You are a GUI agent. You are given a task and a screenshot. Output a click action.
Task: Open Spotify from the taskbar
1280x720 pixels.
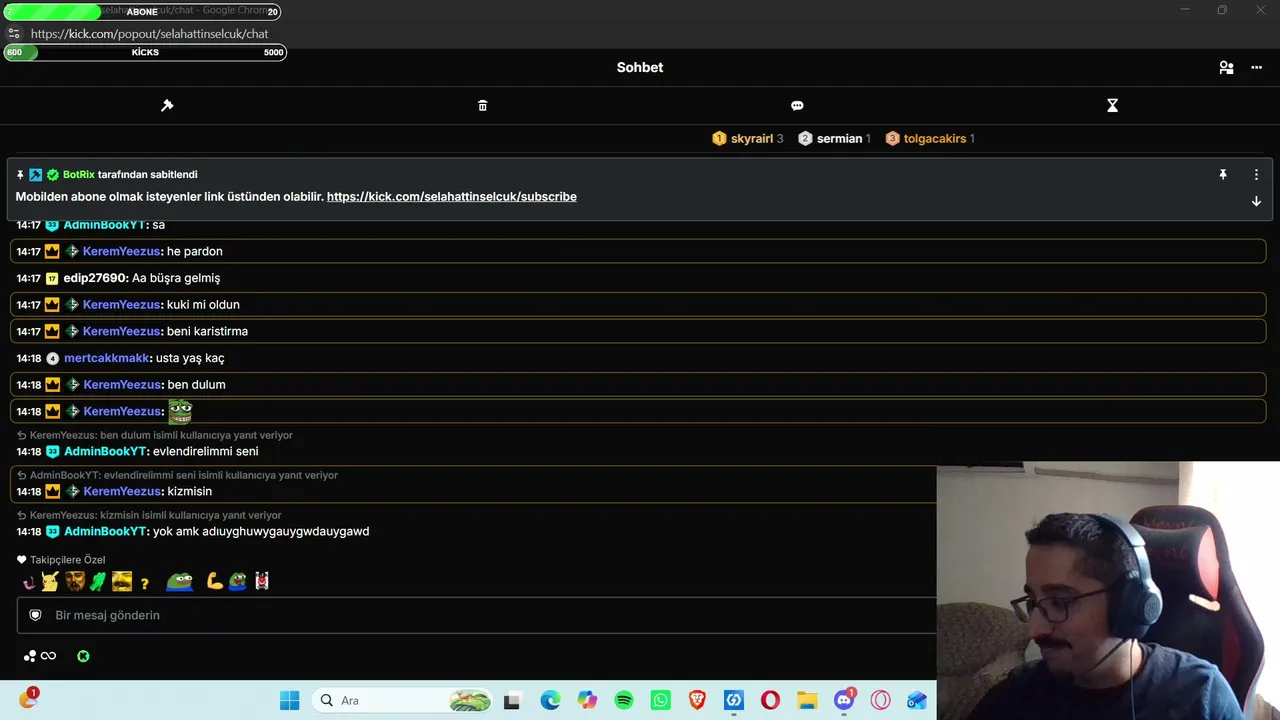[624, 701]
